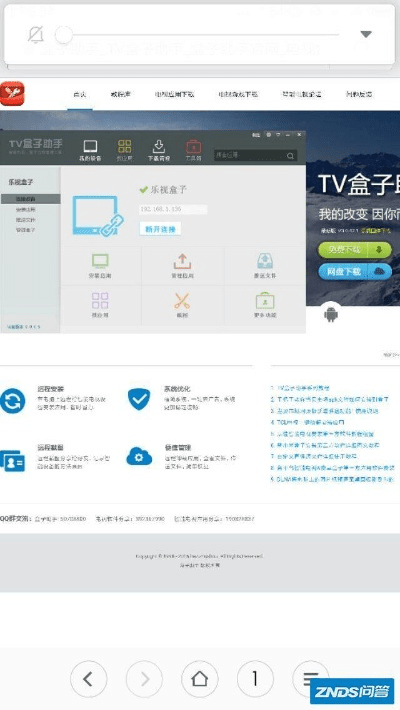Click the TV盒子助手 search field
400x710 pixels.
click(x=255, y=155)
